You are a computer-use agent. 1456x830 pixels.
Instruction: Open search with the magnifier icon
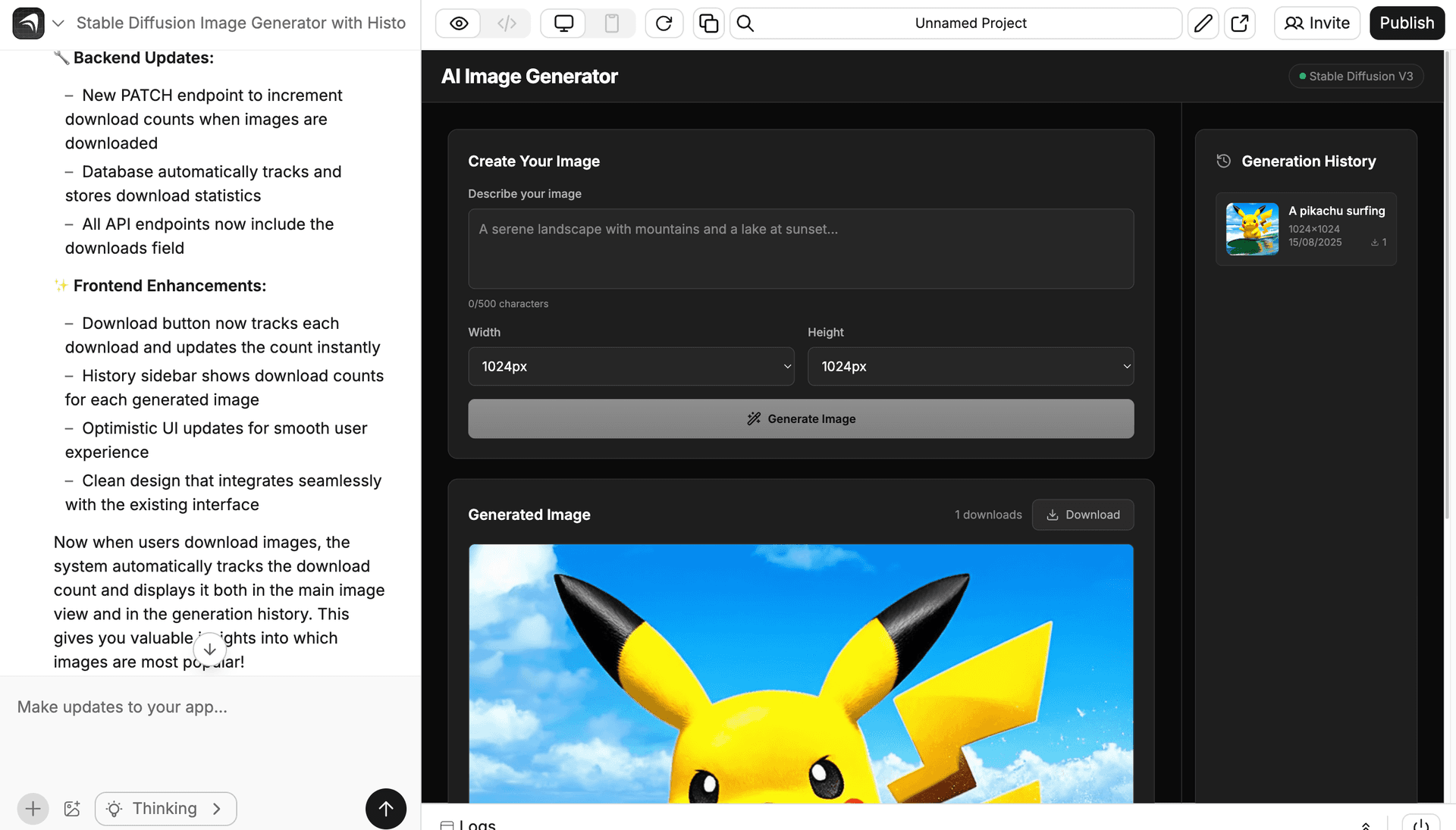[x=745, y=23]
